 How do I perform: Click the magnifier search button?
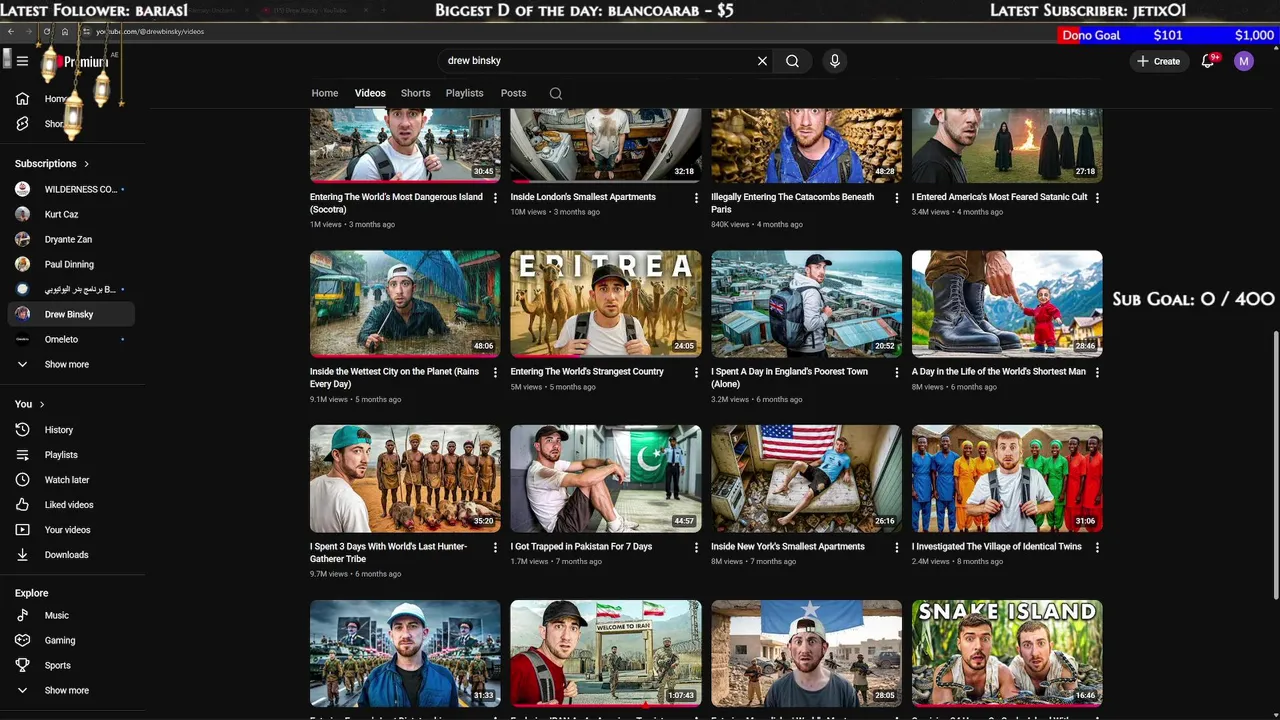pos(792,61)
